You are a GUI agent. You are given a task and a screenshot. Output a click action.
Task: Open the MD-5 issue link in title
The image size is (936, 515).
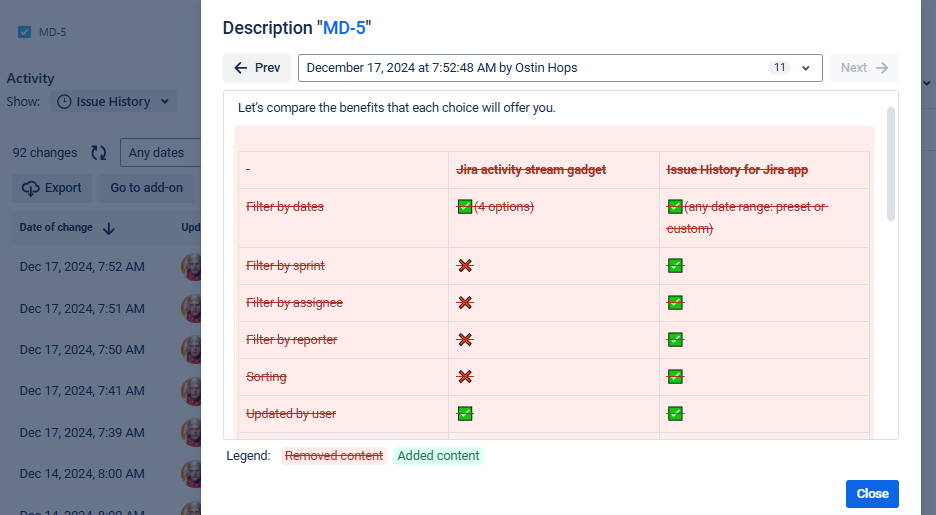pyautogui.click(x=344, y=28)
